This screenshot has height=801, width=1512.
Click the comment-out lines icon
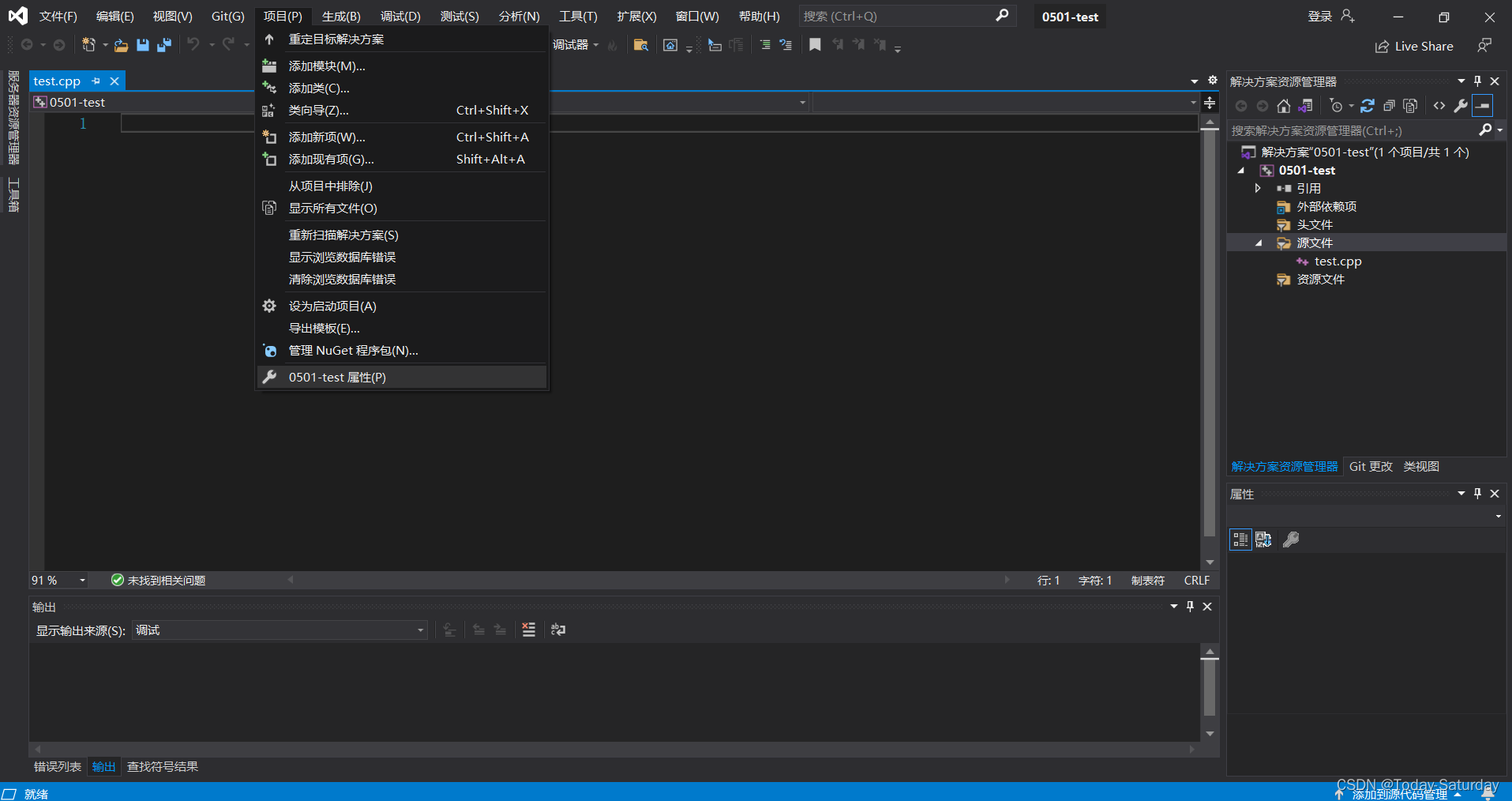coord(764,45)
